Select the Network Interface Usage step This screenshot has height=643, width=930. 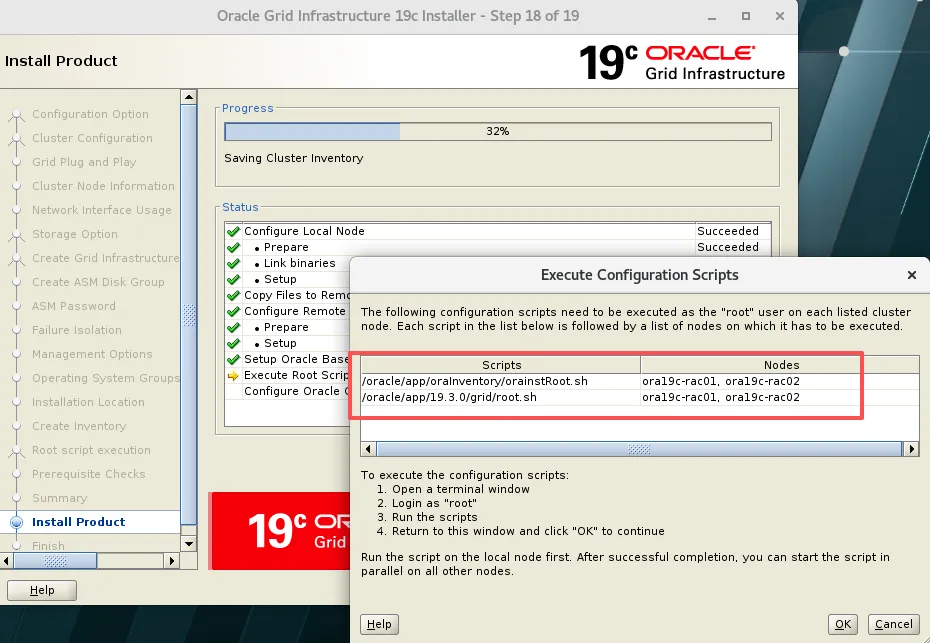[101, 210]
